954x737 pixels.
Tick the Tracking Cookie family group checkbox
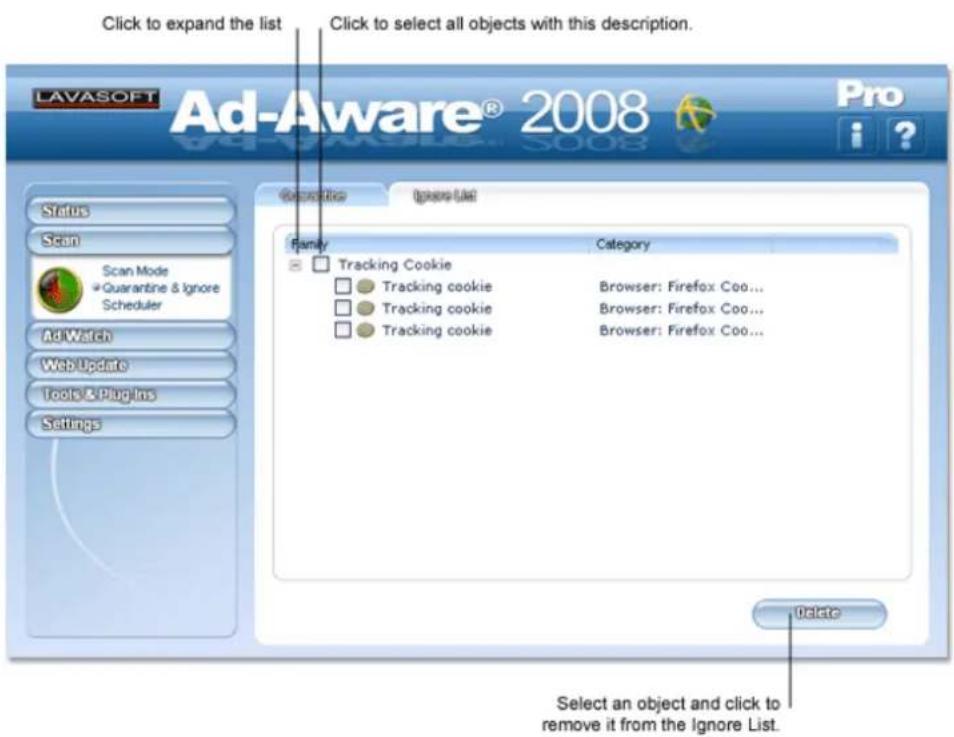[321, 264]
